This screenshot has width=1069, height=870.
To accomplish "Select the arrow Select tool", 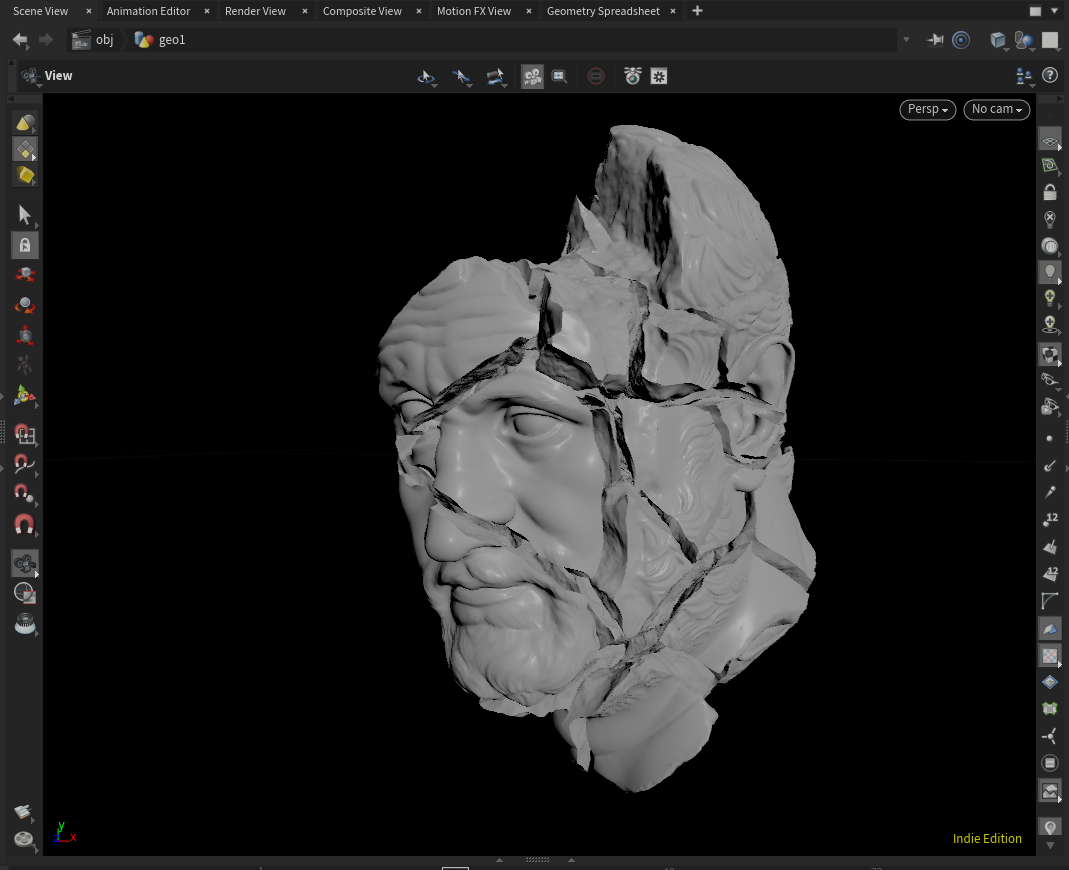I will click(x=25, y=215).
